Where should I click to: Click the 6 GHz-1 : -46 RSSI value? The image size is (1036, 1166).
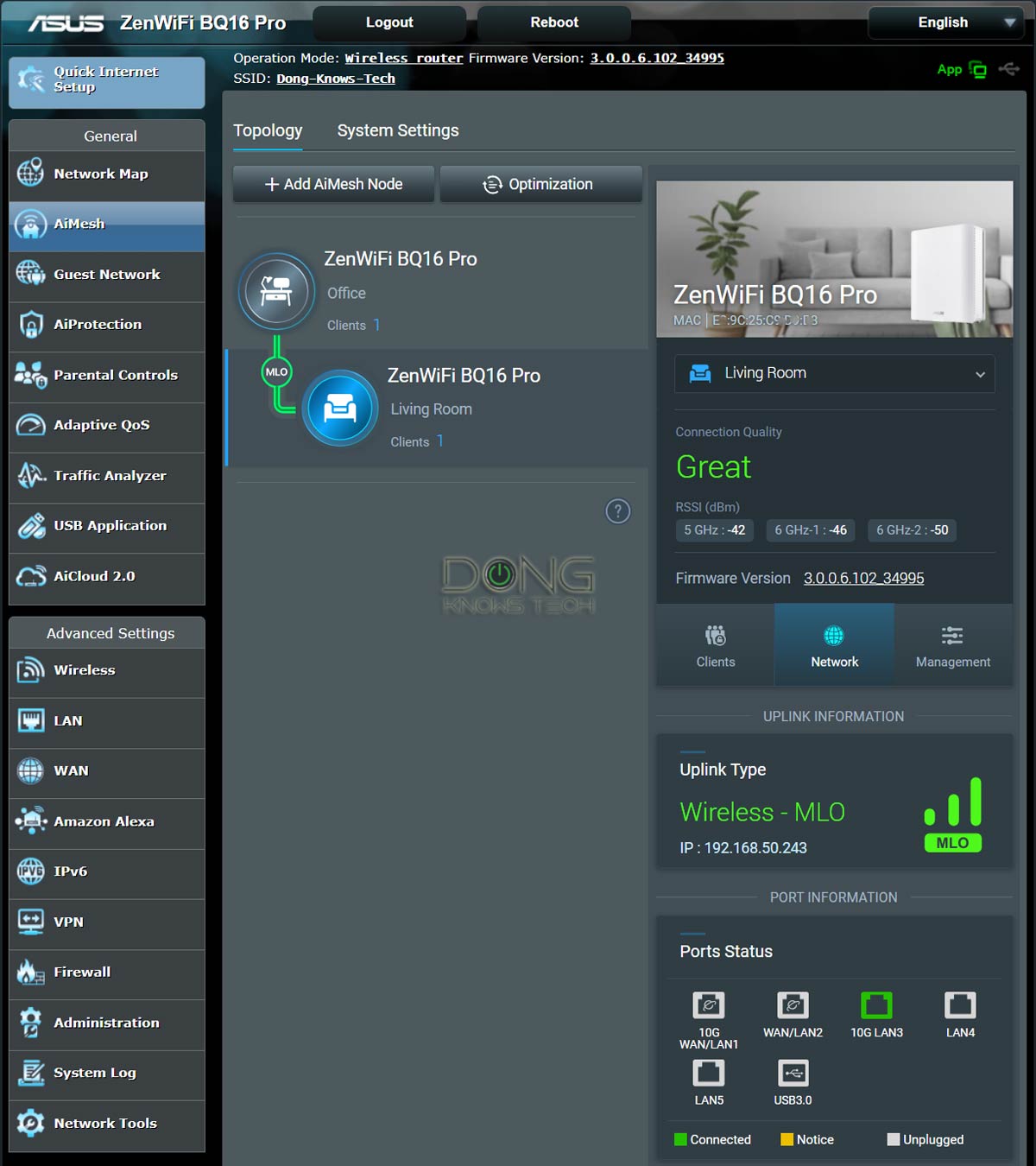pyautogui.click(x=811, y=530)
